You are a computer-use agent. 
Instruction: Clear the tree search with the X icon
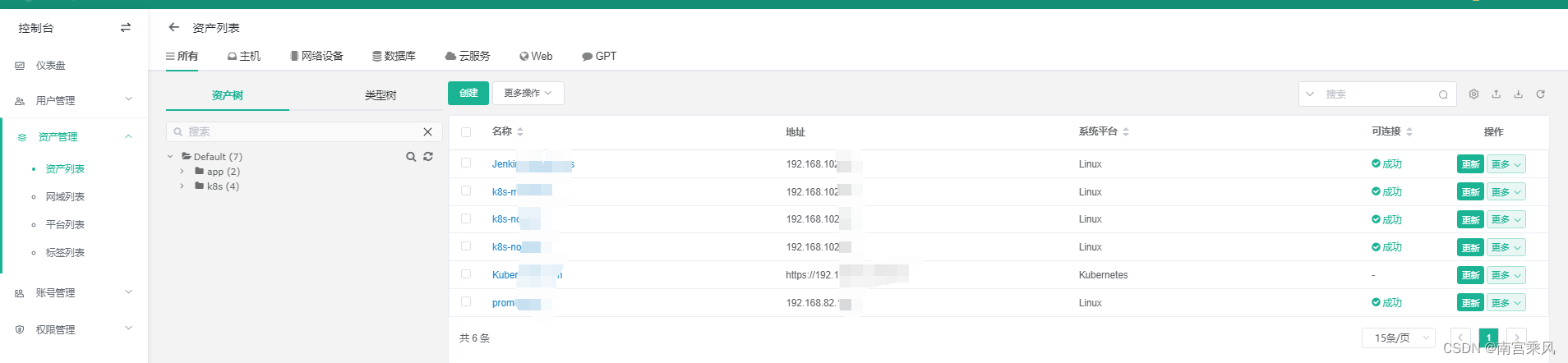(x=427, y=131)
